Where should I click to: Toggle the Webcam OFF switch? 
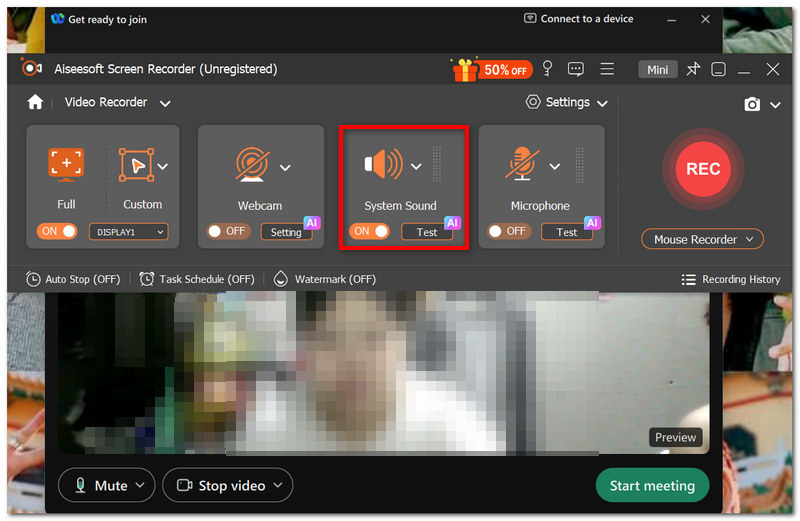pos(228,231)
